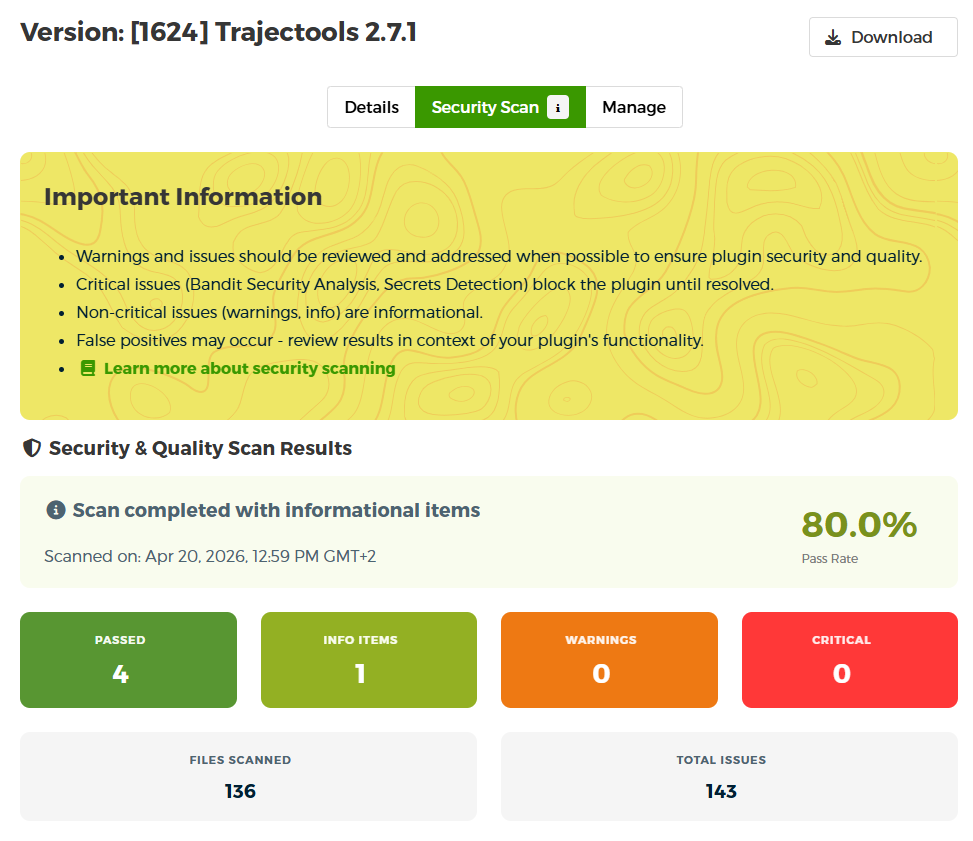The width and height of the screenshot is (973, 841).
Task: Click the book icon beside Learn more
Action: click(x=88, y=368)
